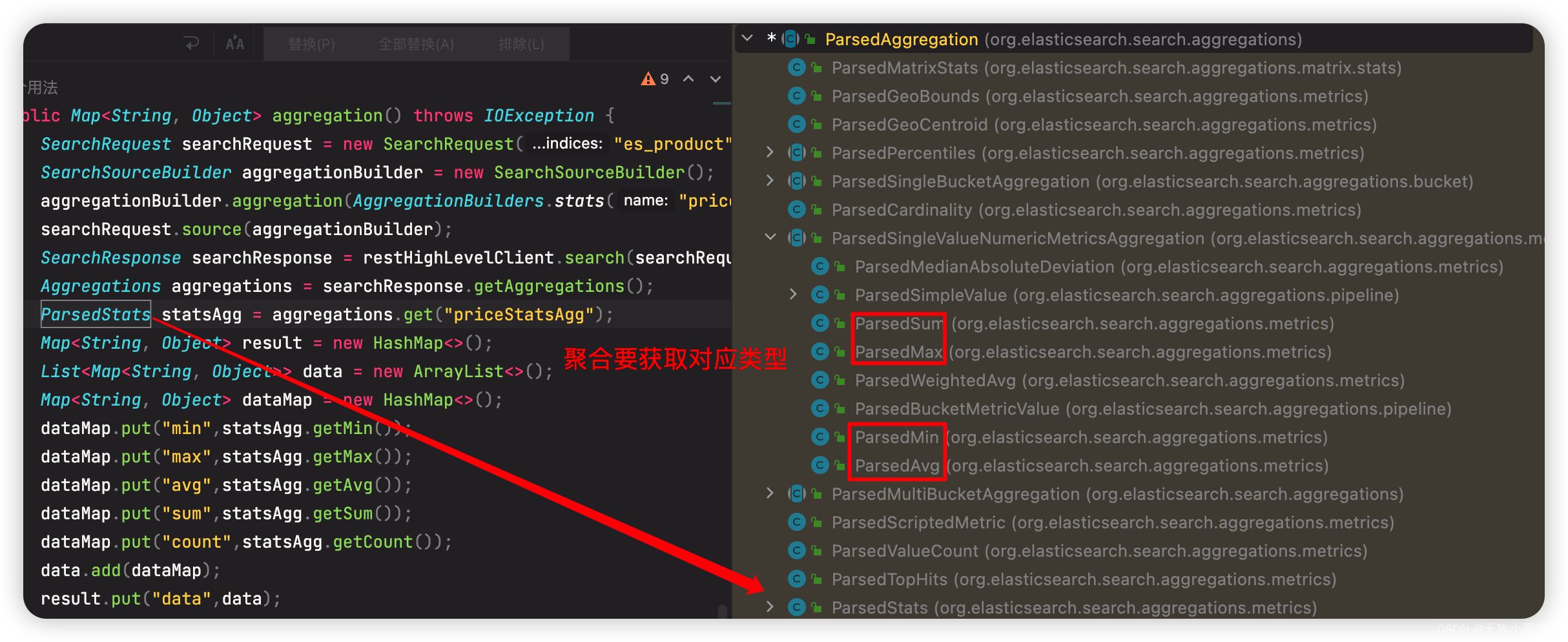
Task: Click the 替换(P) replace button
Action: tap(311, 44)
